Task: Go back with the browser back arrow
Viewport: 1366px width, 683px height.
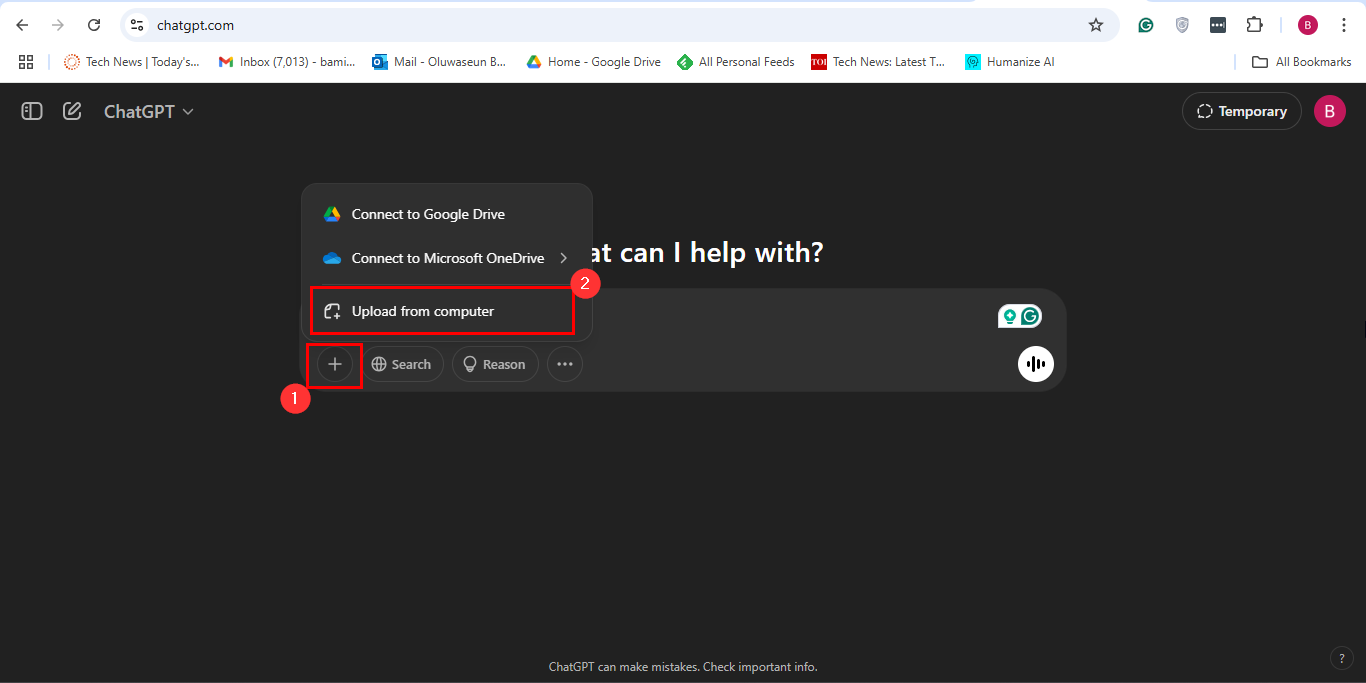Action: (x=22, y=25)
